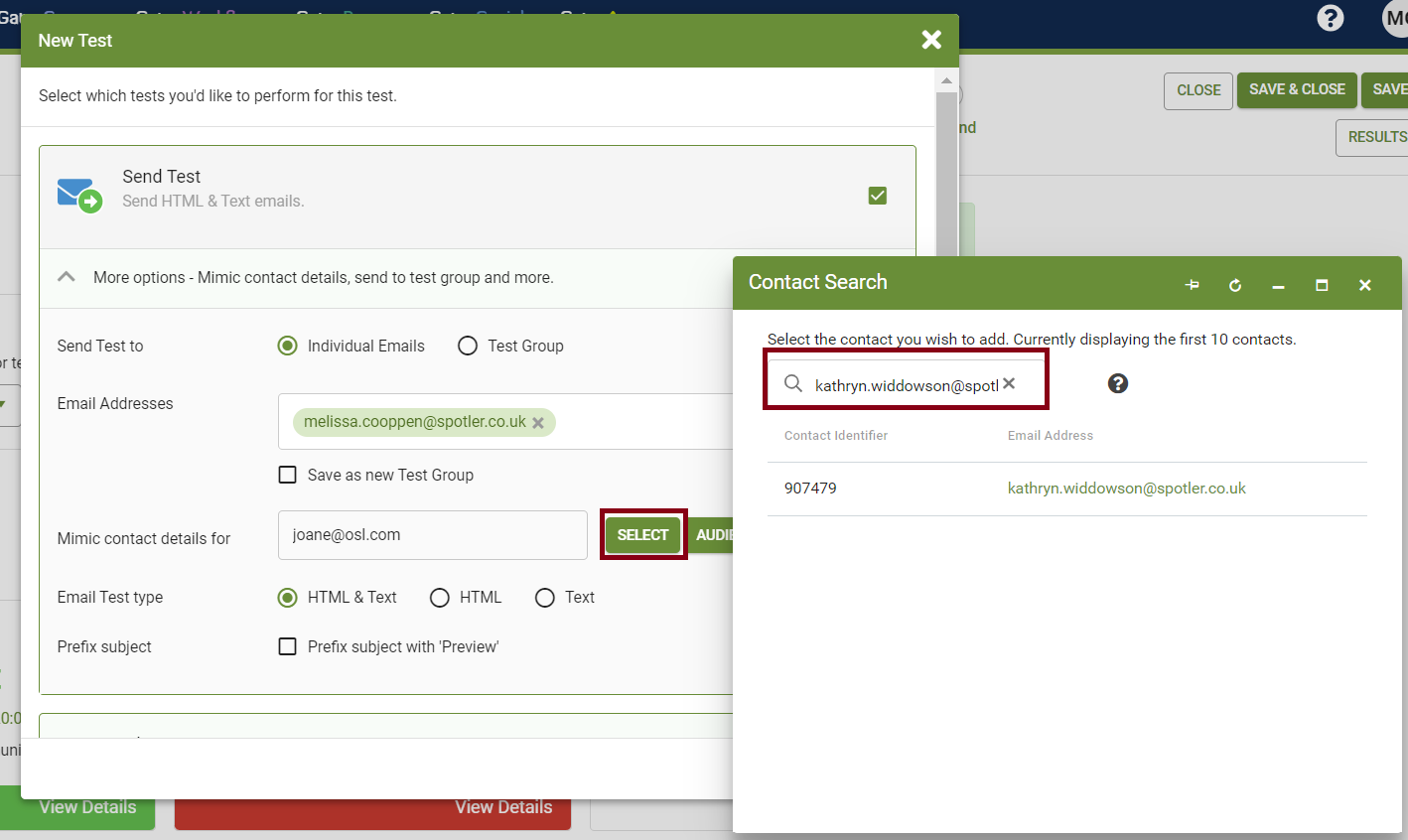Click the pin icon in Contact Search header
1408x840 pixels.
coord(1192,285)
